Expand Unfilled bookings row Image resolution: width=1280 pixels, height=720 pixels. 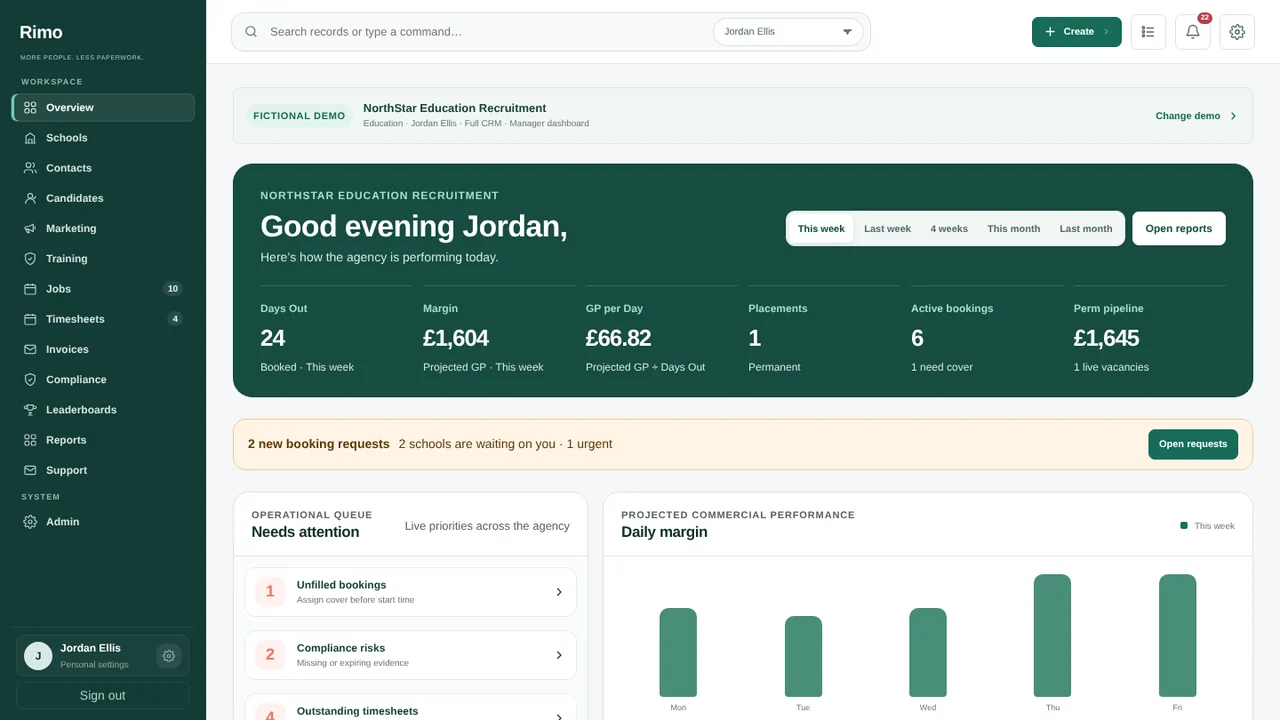click(410, 592)
